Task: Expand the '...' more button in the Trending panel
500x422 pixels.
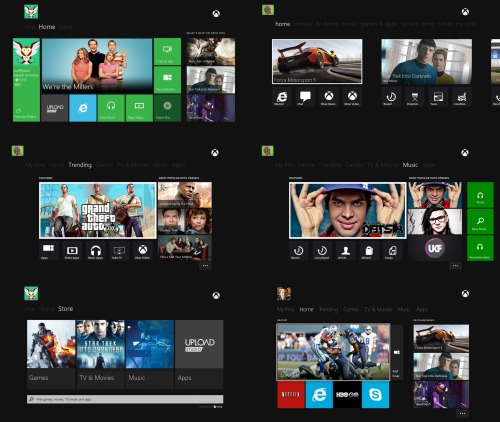Action: tap(205, 266)
